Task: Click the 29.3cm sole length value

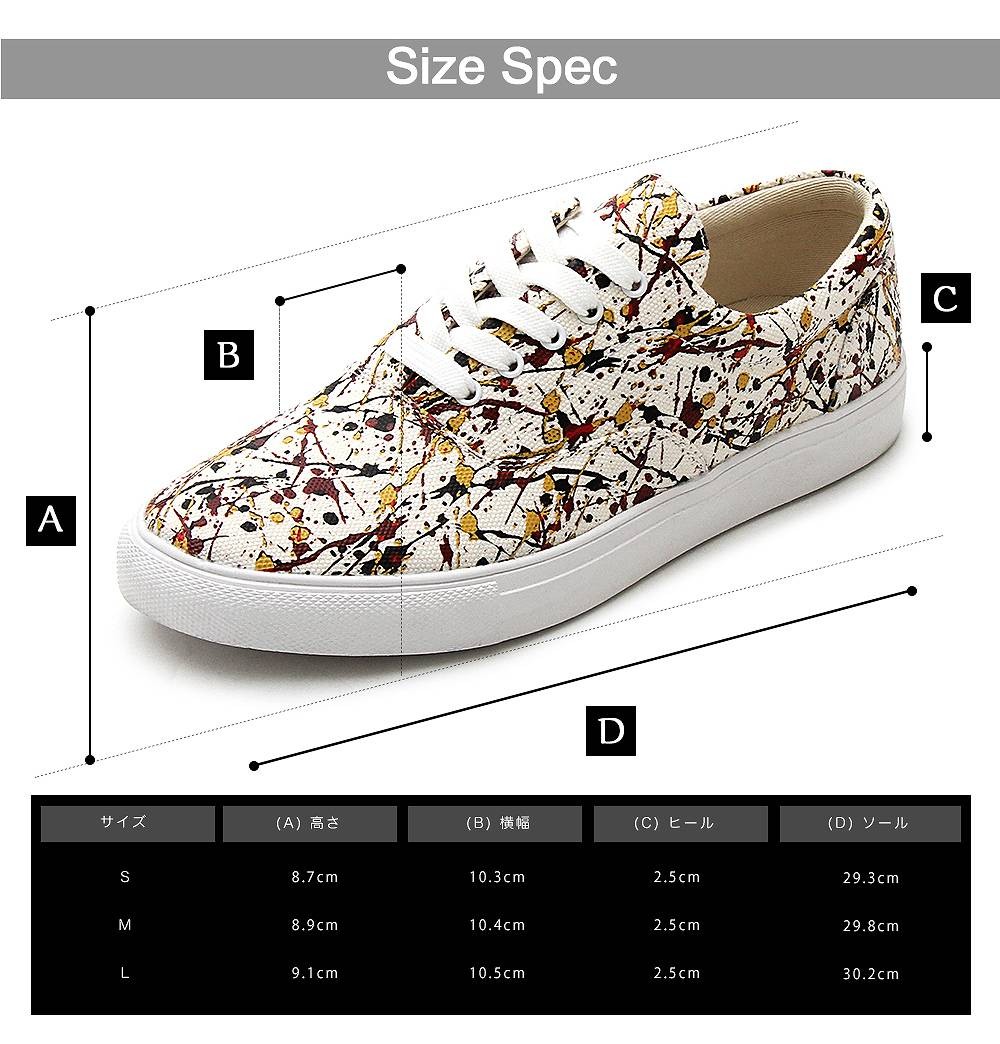Action: pos(871,878)
